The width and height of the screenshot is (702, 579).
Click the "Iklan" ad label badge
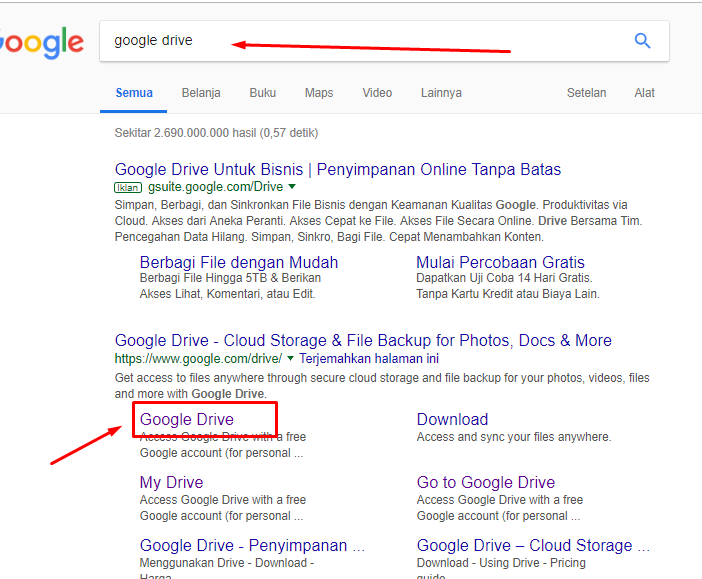pyautogui.click(x=128, y=188)
